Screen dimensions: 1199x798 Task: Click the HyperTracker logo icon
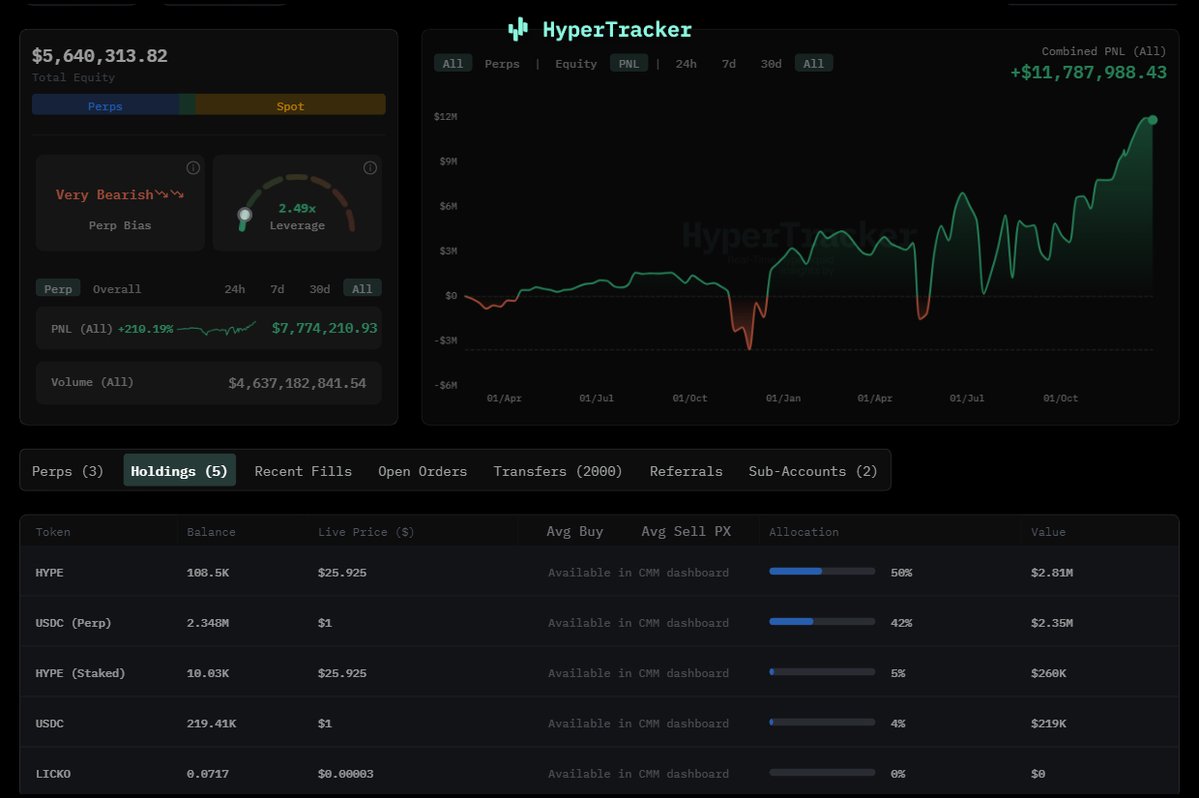pyautogui.click(x=517, y=30)
